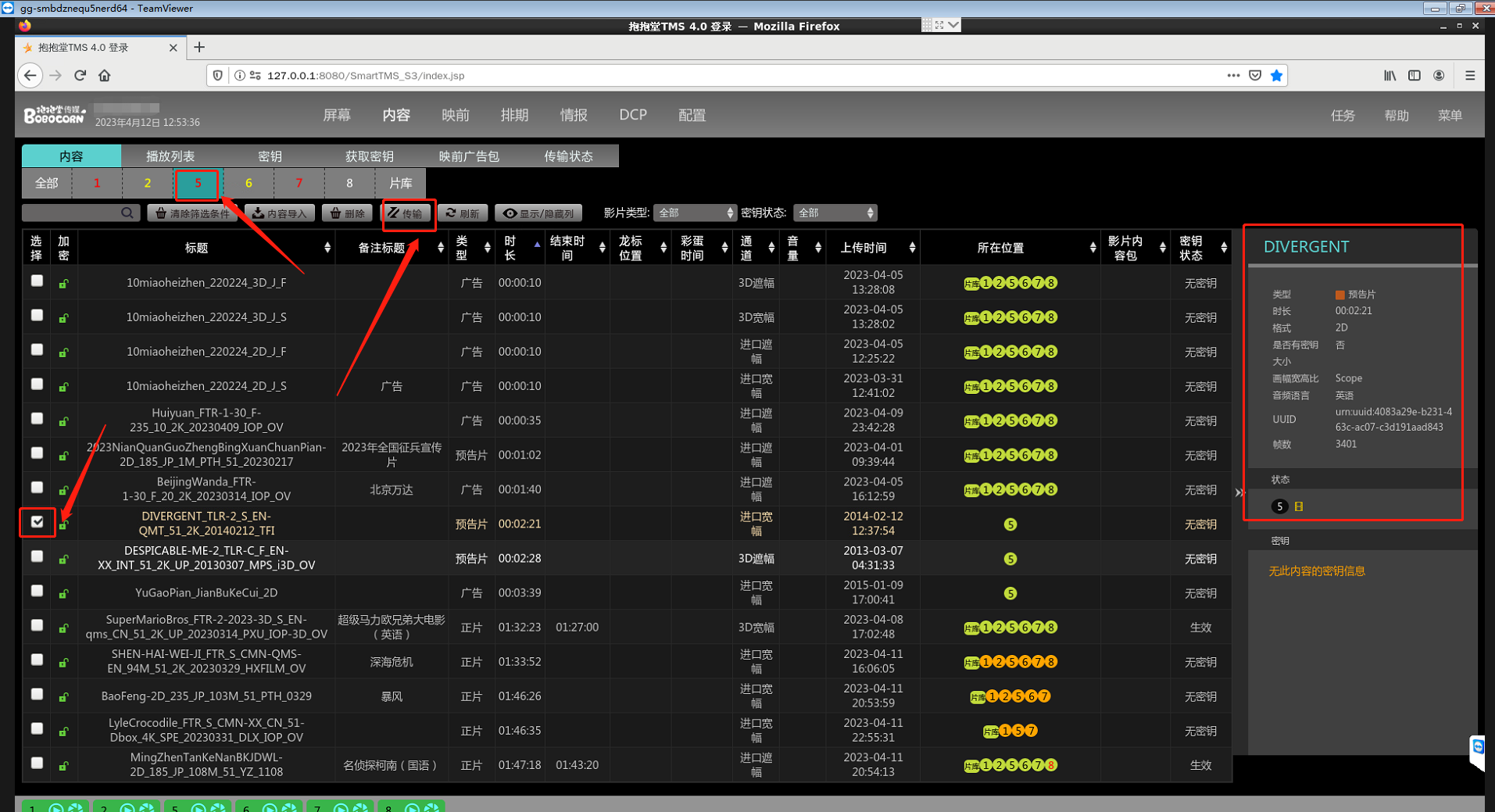Click the orange type swatch beside 预告片
This screenshot has width=1495, height=812.
click(1339, 295)
